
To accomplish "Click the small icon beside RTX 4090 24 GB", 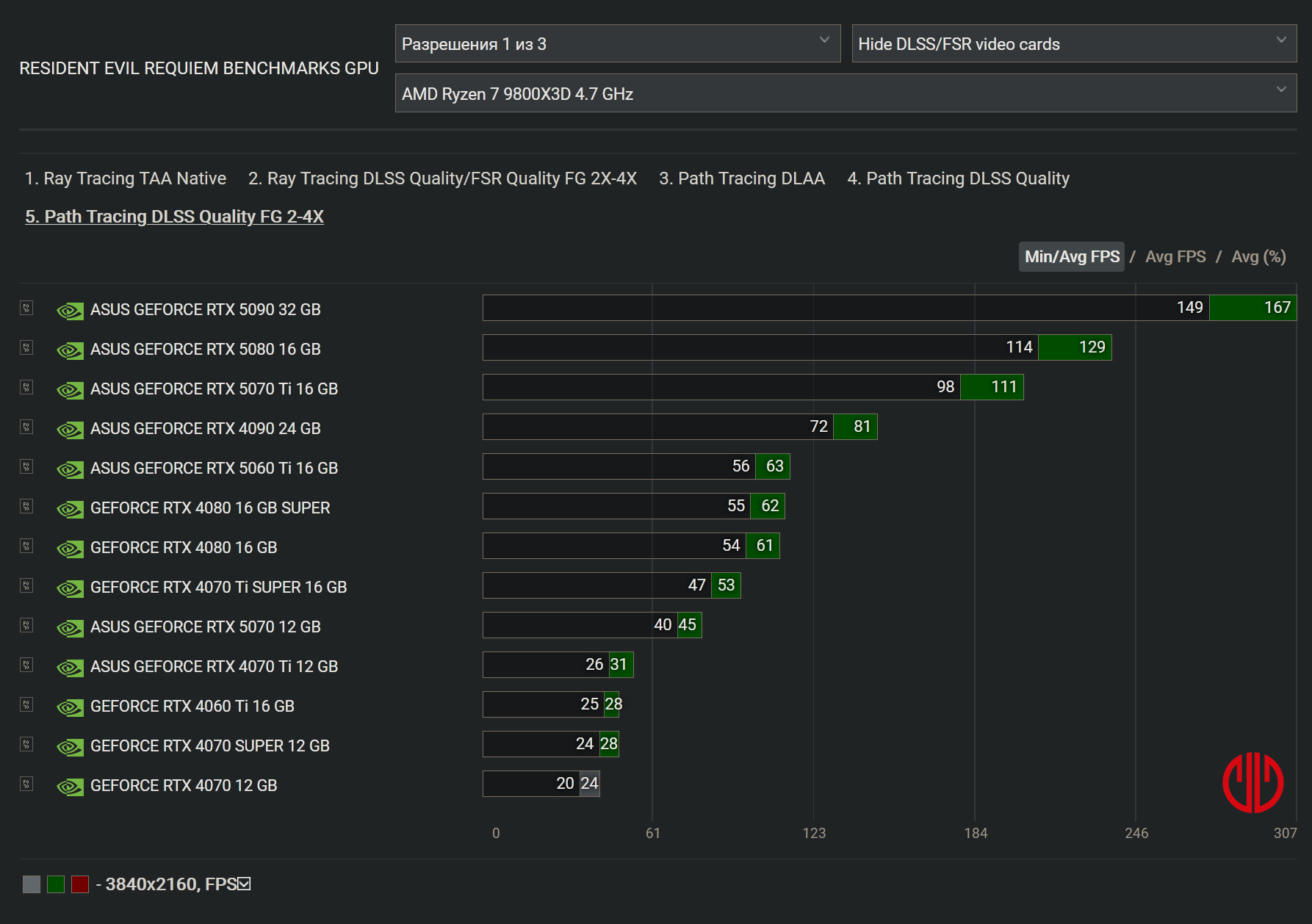I will (x=26, y=427).
